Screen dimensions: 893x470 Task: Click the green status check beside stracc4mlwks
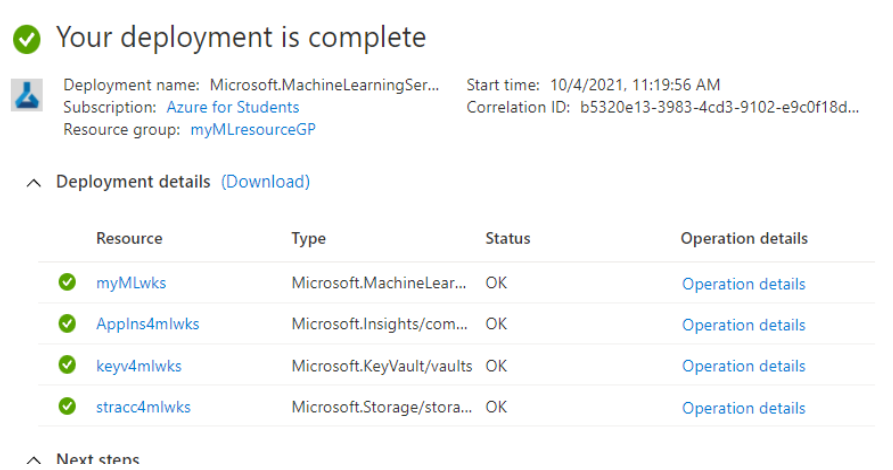pyautogui.click(x=67, y=406)
